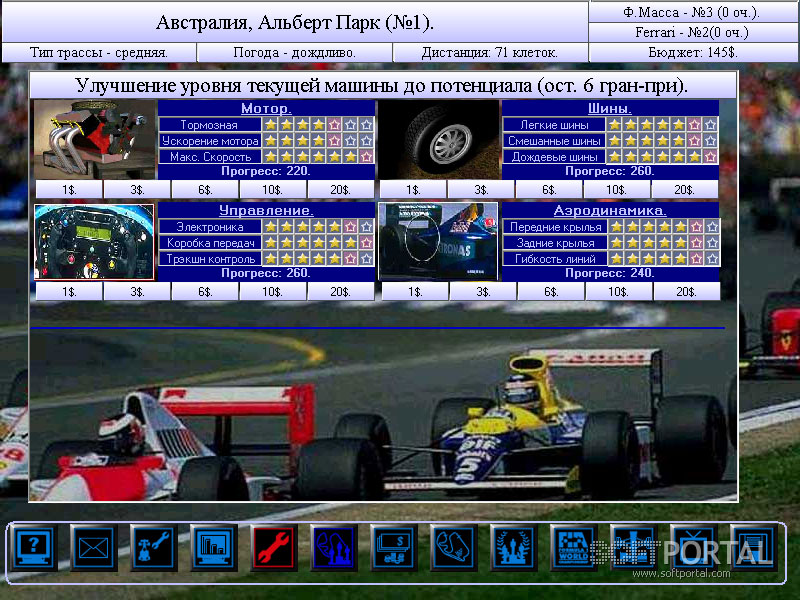Open car setup icon with car and wrench
This screenshot has height=600, width=800.
(154, 548)
